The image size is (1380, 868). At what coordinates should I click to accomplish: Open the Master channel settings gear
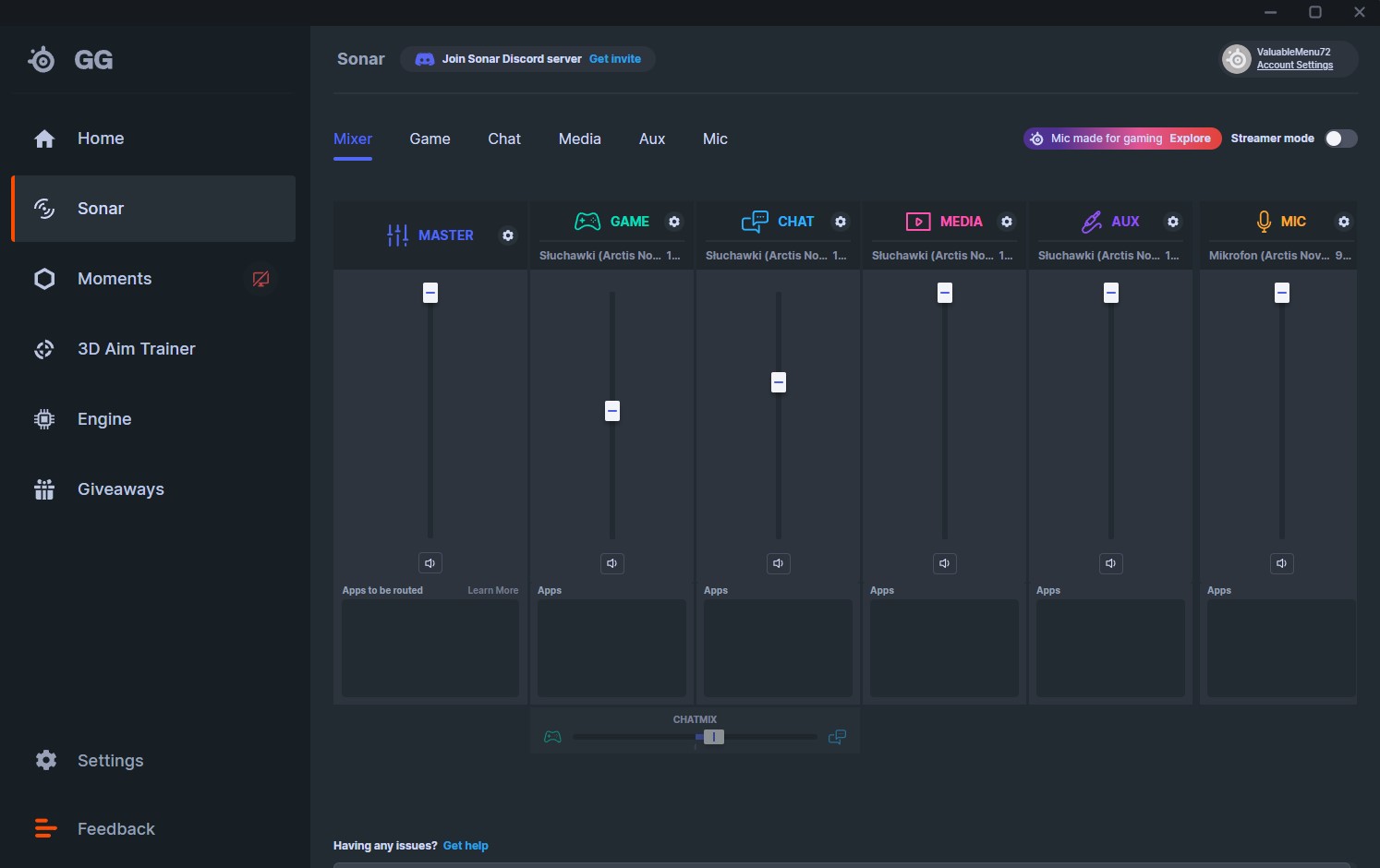pos(508,235)
